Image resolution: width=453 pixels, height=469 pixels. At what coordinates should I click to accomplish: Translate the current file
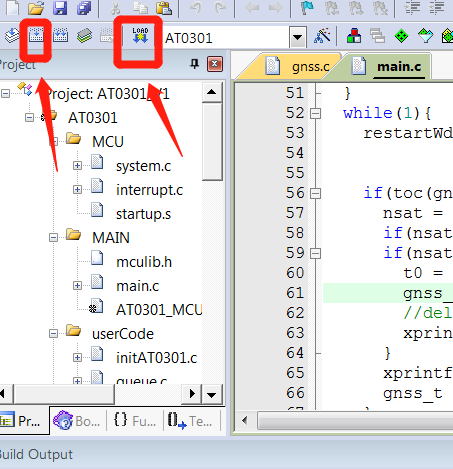(x=12, y=35)
